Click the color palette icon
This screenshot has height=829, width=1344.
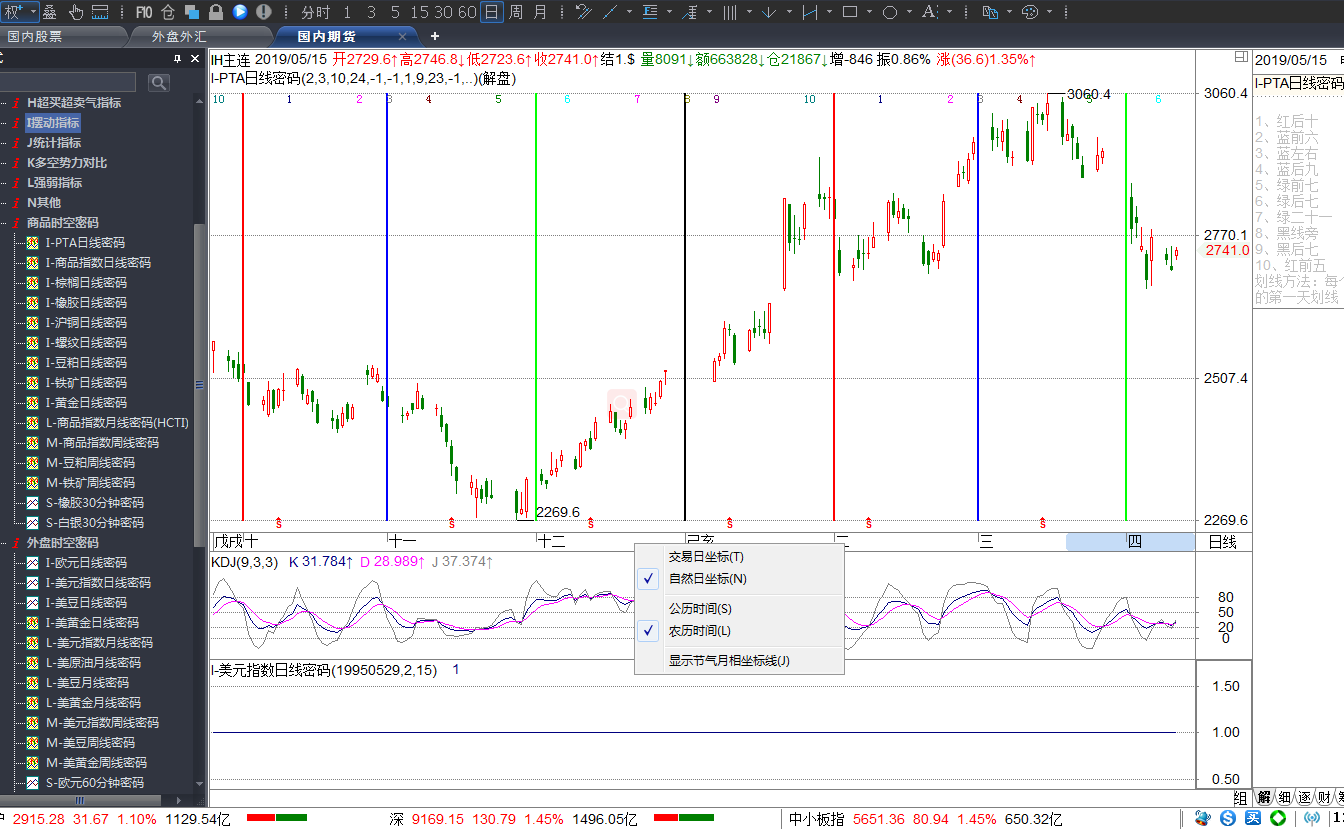pyautogui.click(x=1029, y=12)
